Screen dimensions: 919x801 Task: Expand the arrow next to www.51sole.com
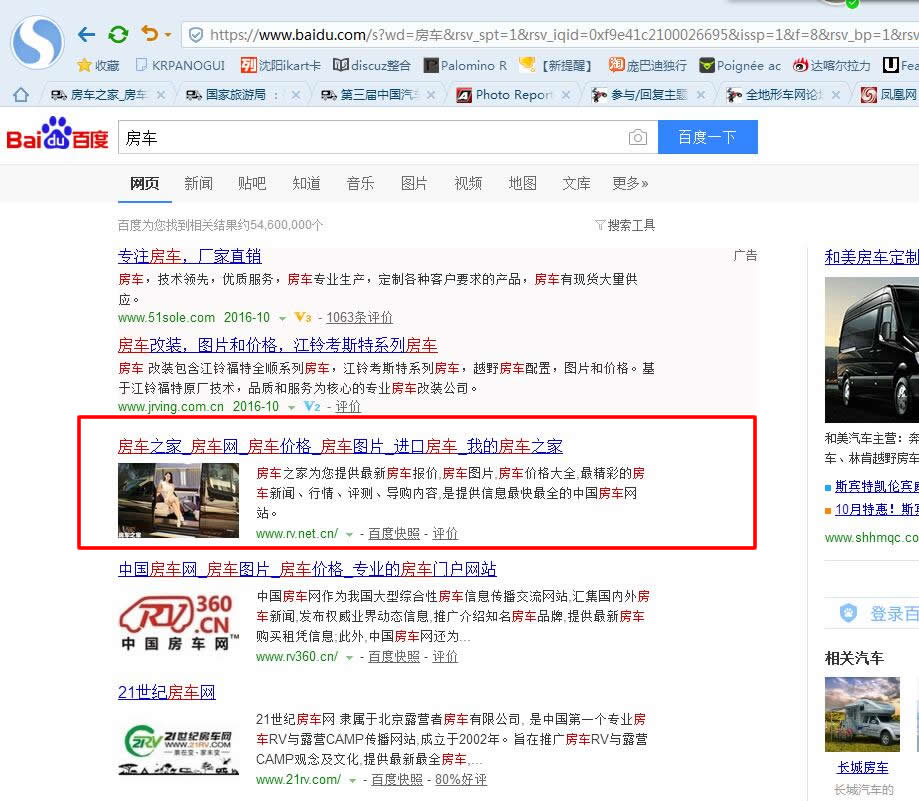282,318
